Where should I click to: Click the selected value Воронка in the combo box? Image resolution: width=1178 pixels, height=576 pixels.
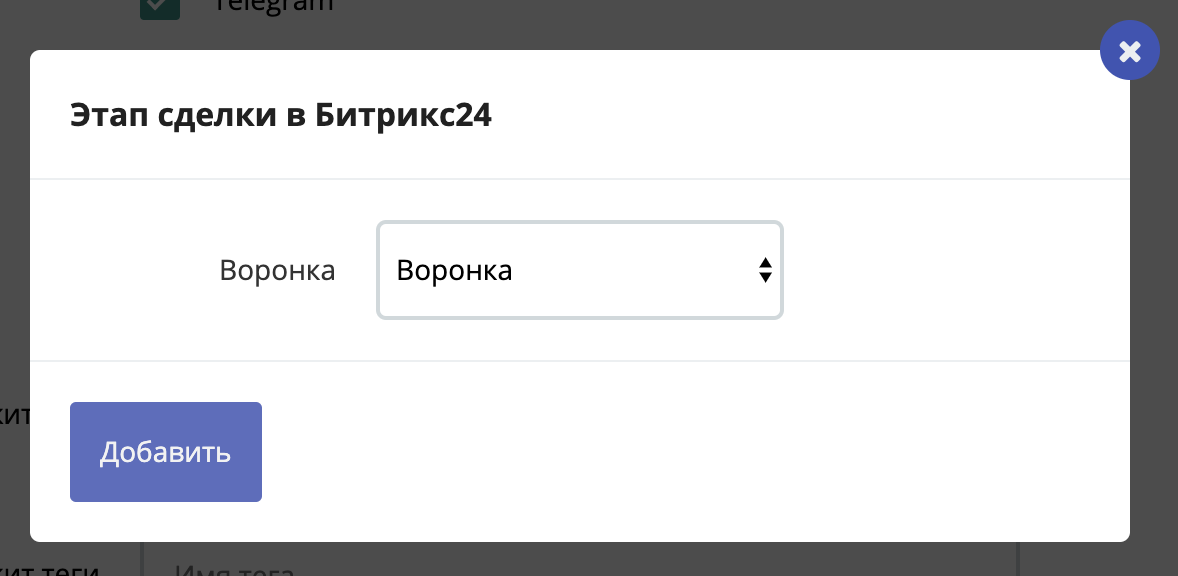pos(455,270)
